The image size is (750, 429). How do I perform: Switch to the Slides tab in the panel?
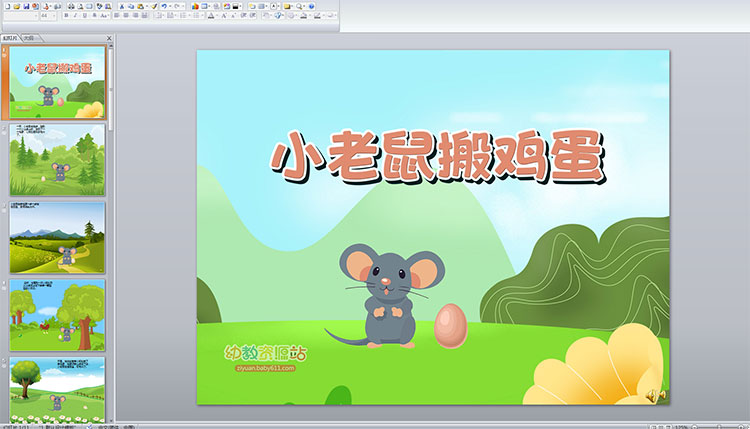10,38
